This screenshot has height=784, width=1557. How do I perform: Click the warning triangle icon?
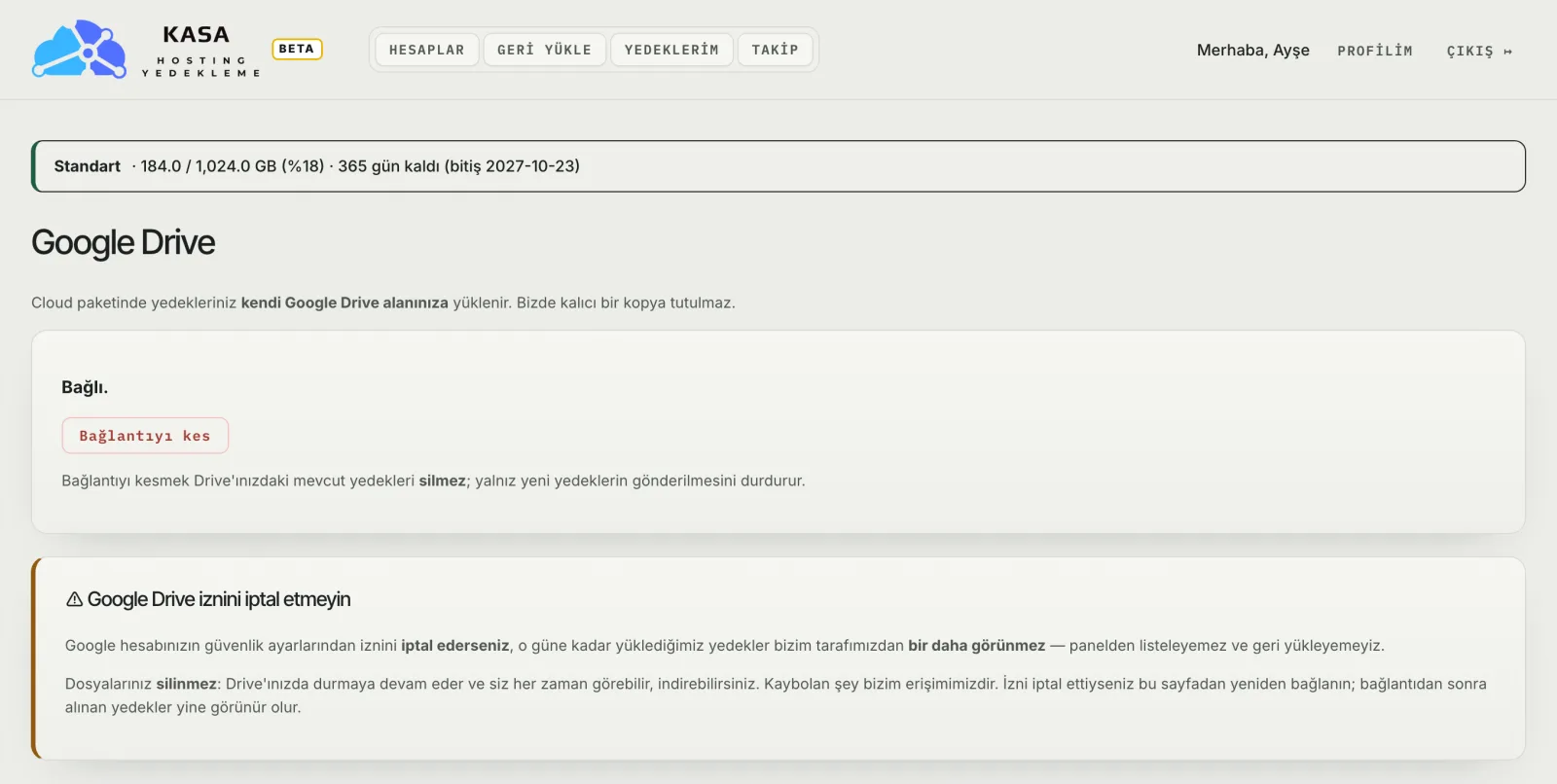[74, 599]
